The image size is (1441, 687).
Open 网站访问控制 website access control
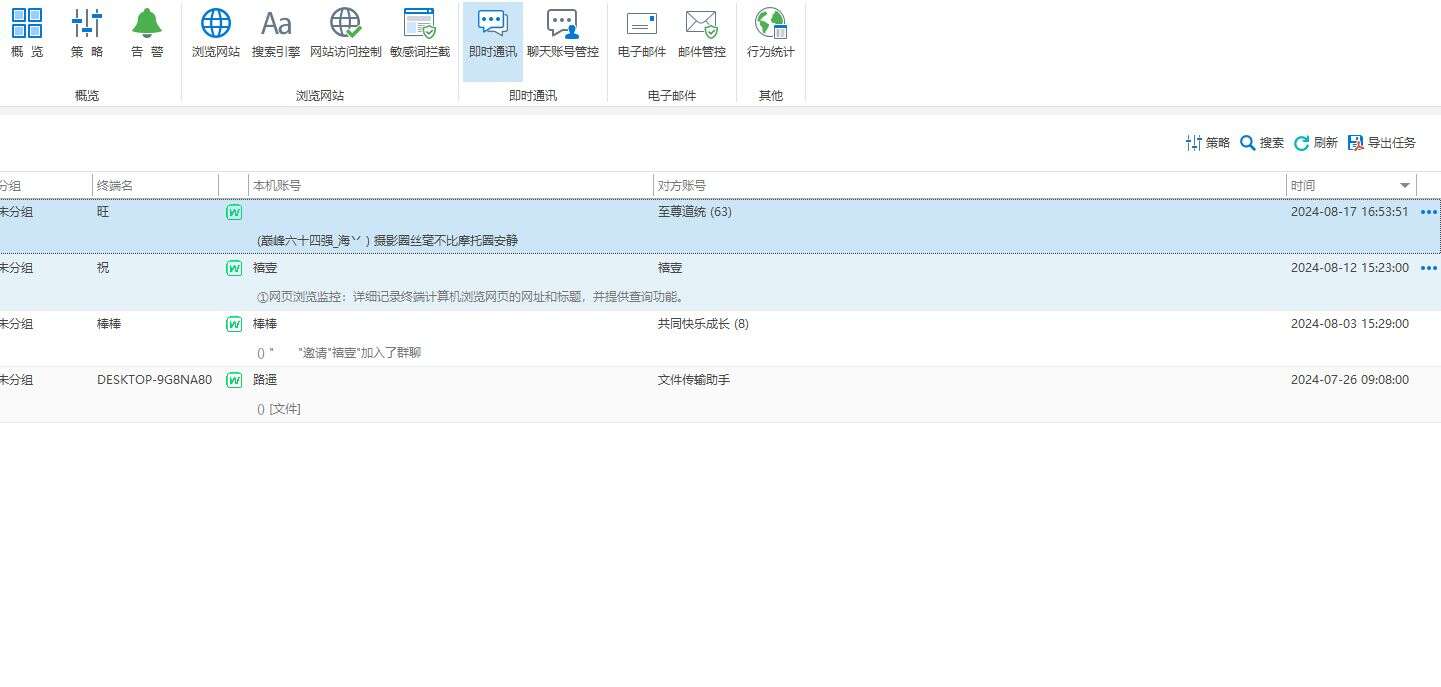click(x=345, y=33)
